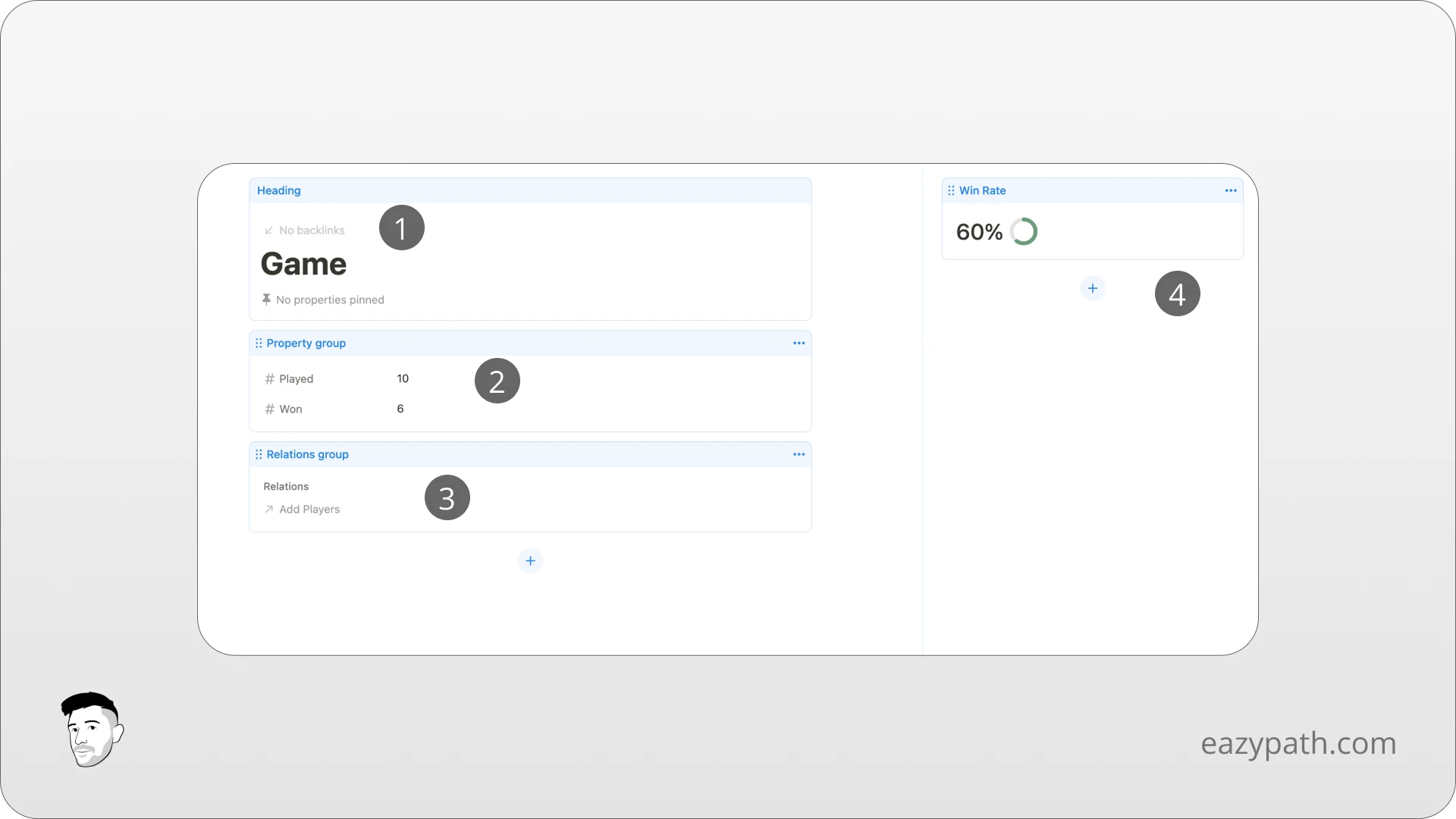Click the Add Players relation link
The width and height of the screenshot is (1456, 819).
click(309, 509)
